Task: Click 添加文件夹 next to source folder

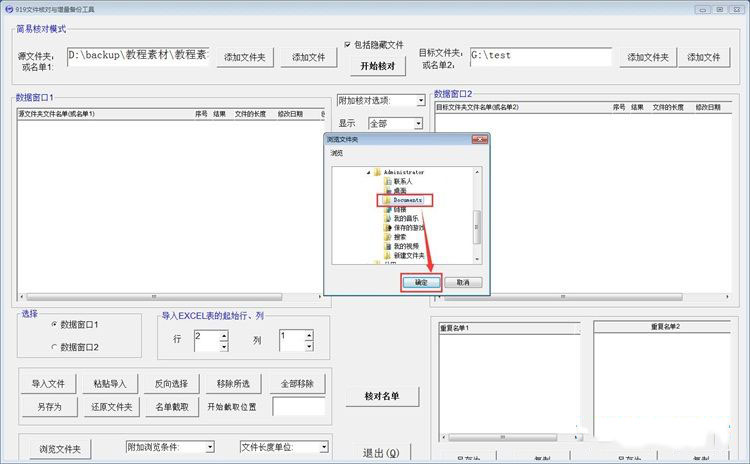Action: 245,57
